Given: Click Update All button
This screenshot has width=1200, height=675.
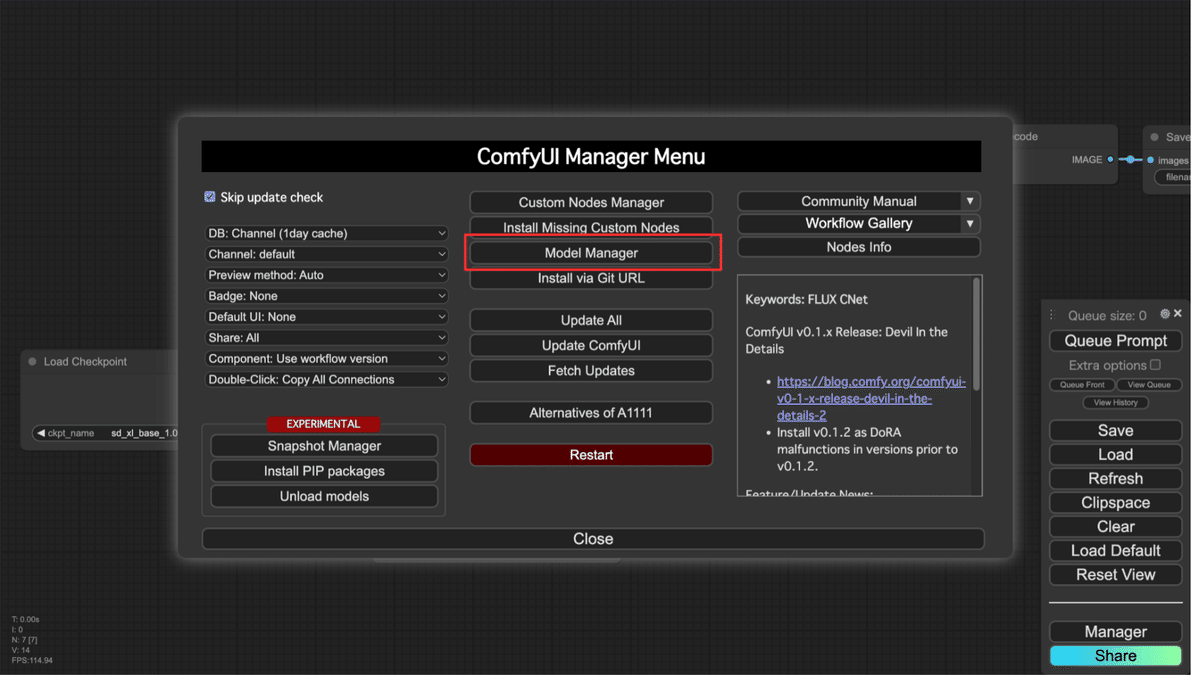Looking at the screenshot, I should pyautogui.click(x=591, y=320).
